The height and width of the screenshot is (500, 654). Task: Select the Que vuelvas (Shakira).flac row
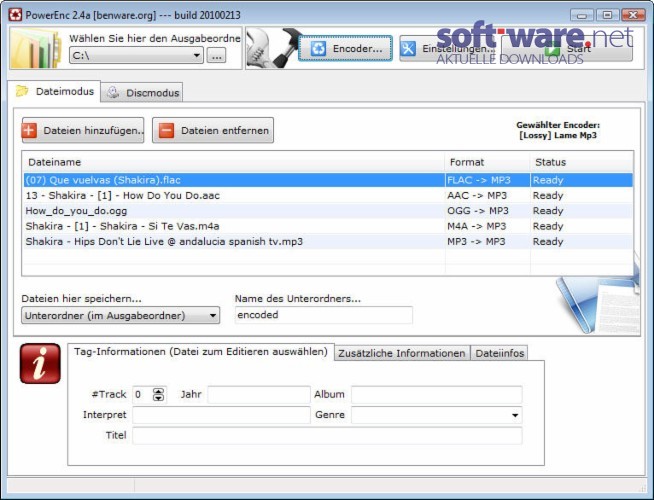328,180
